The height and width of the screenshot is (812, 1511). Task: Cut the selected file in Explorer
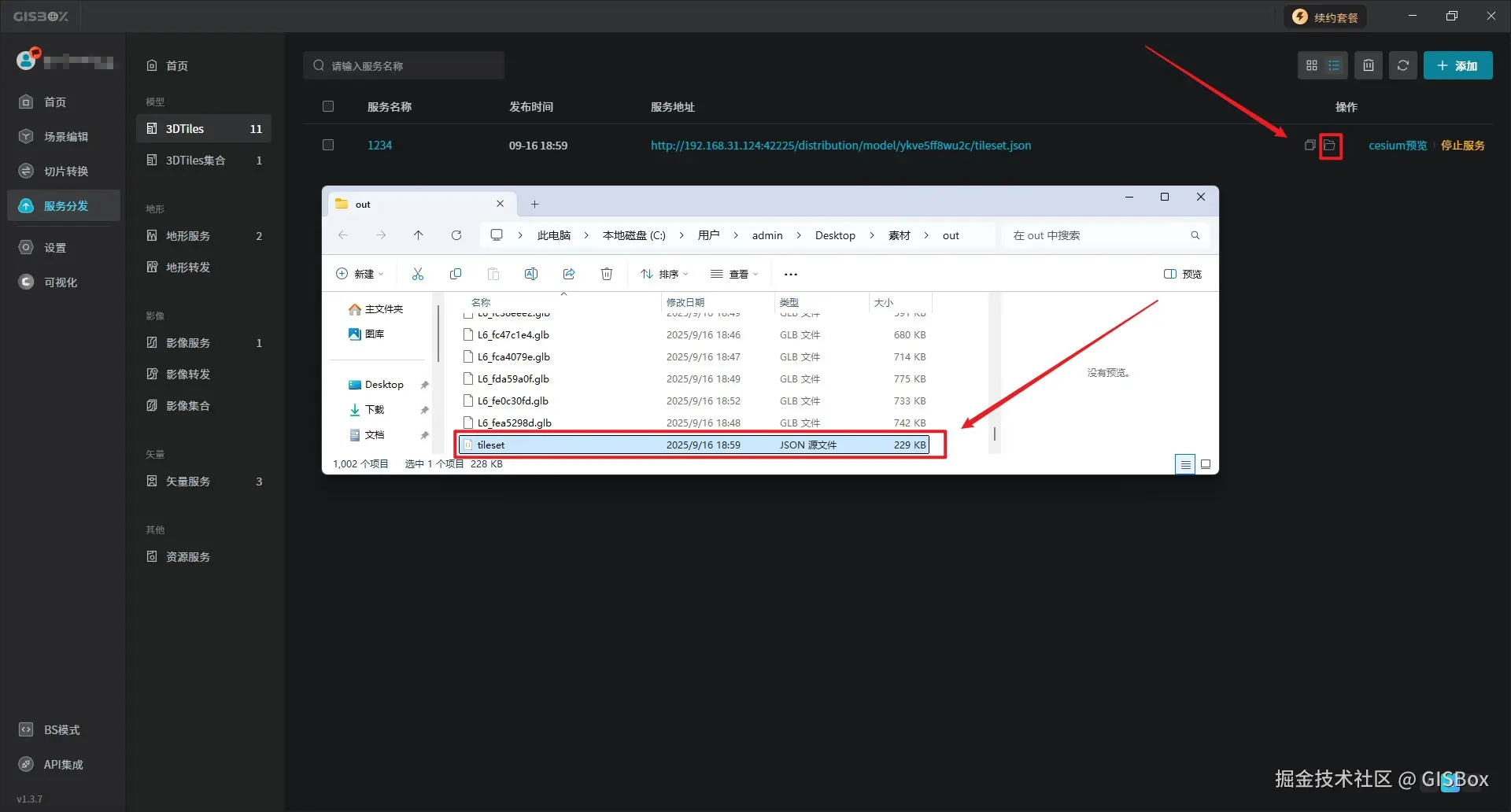tap(418, 274)
